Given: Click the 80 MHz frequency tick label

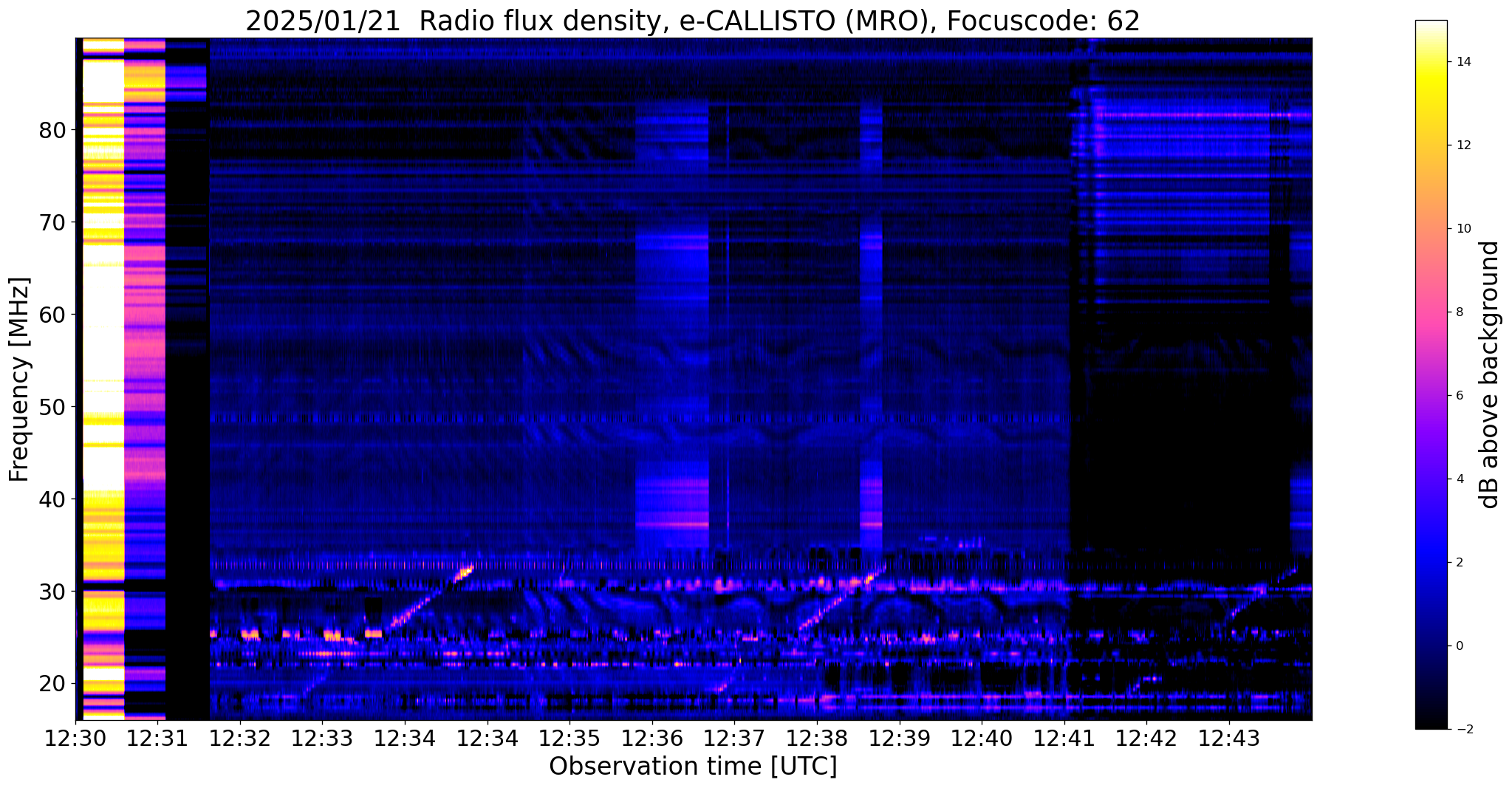Looking at the screenshot, I should click(x=52, y=130).
